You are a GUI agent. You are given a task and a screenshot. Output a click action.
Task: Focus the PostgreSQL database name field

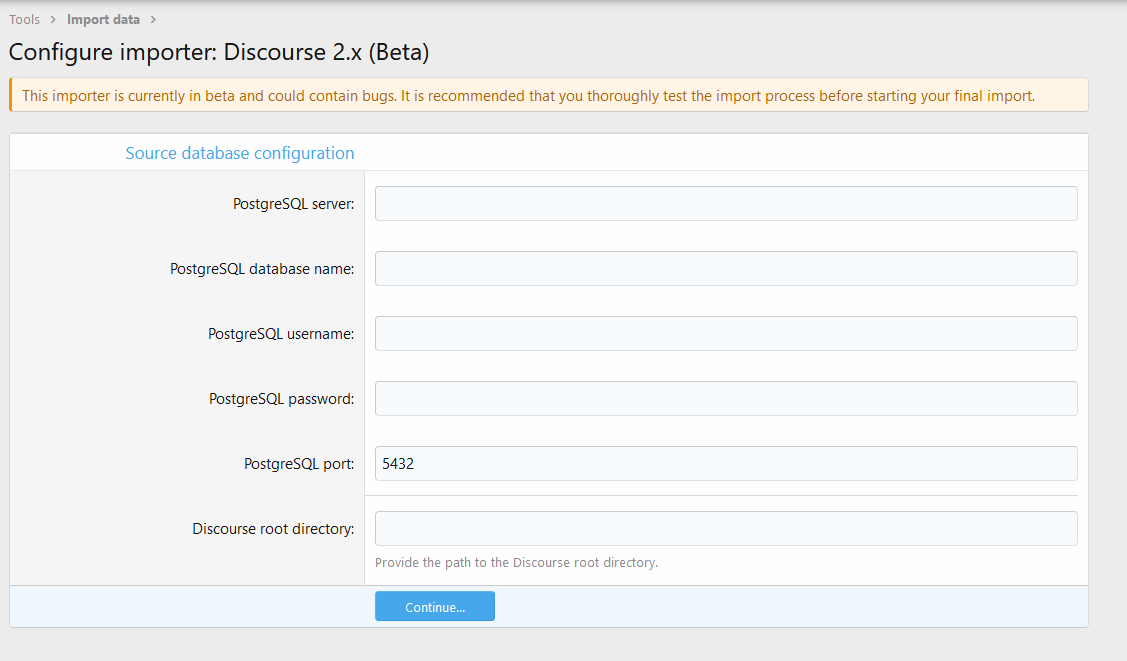click(726, 269)
